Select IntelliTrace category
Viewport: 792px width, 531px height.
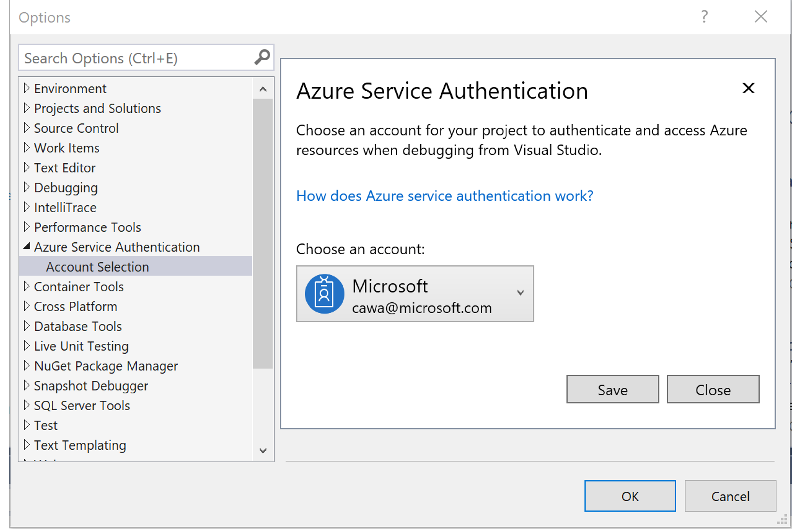(65, 207)
